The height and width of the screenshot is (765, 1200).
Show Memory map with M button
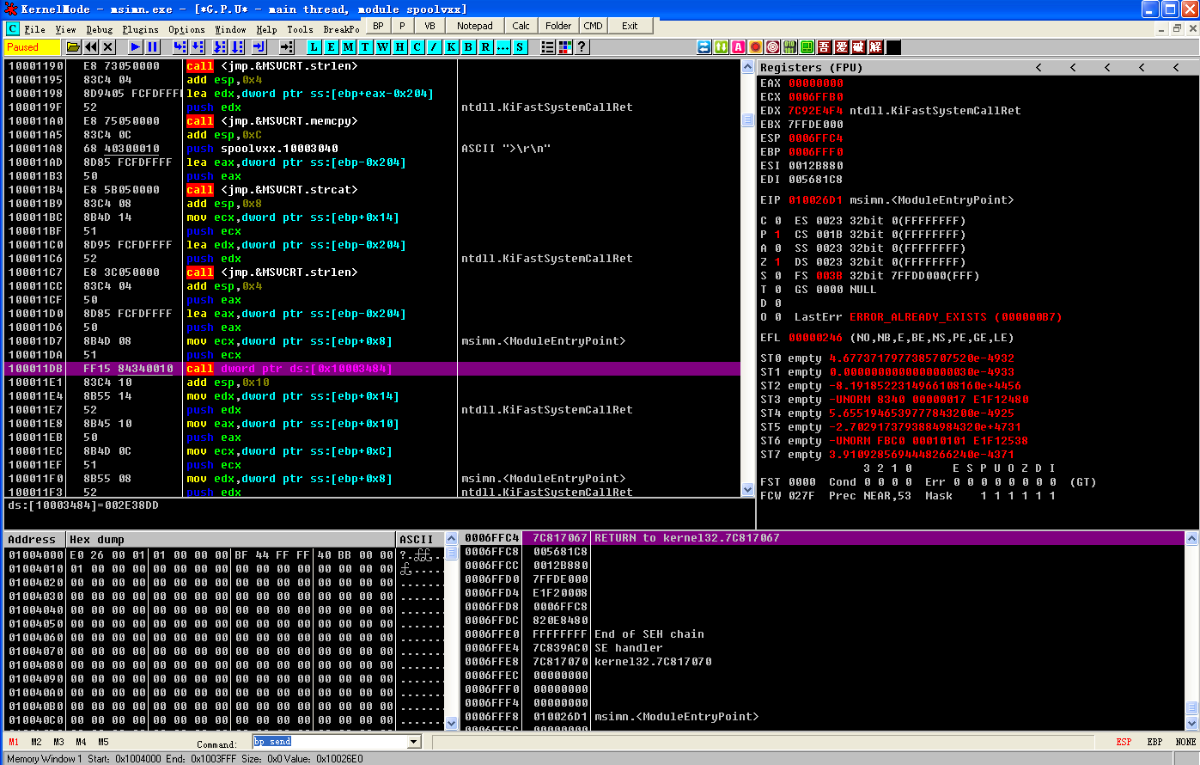pos(347,47)
